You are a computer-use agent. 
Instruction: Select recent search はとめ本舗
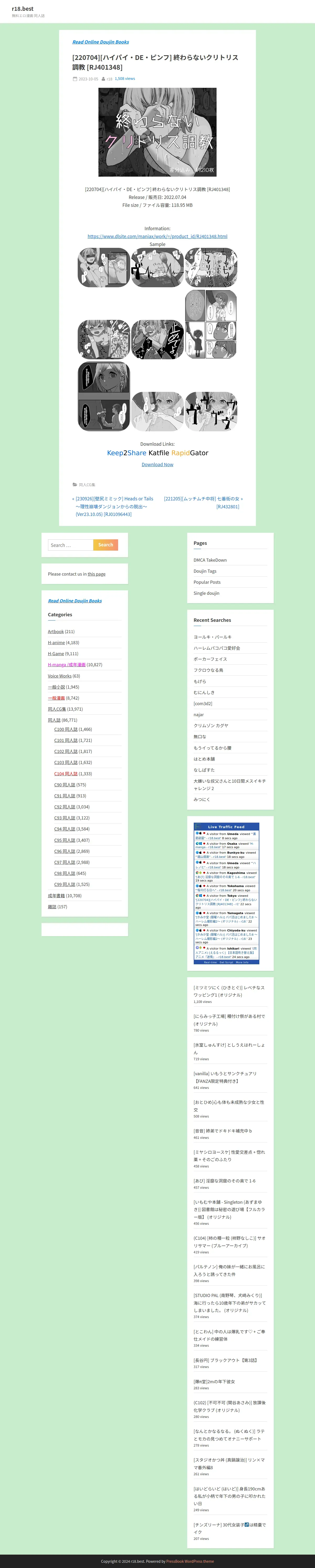[204, 759]
